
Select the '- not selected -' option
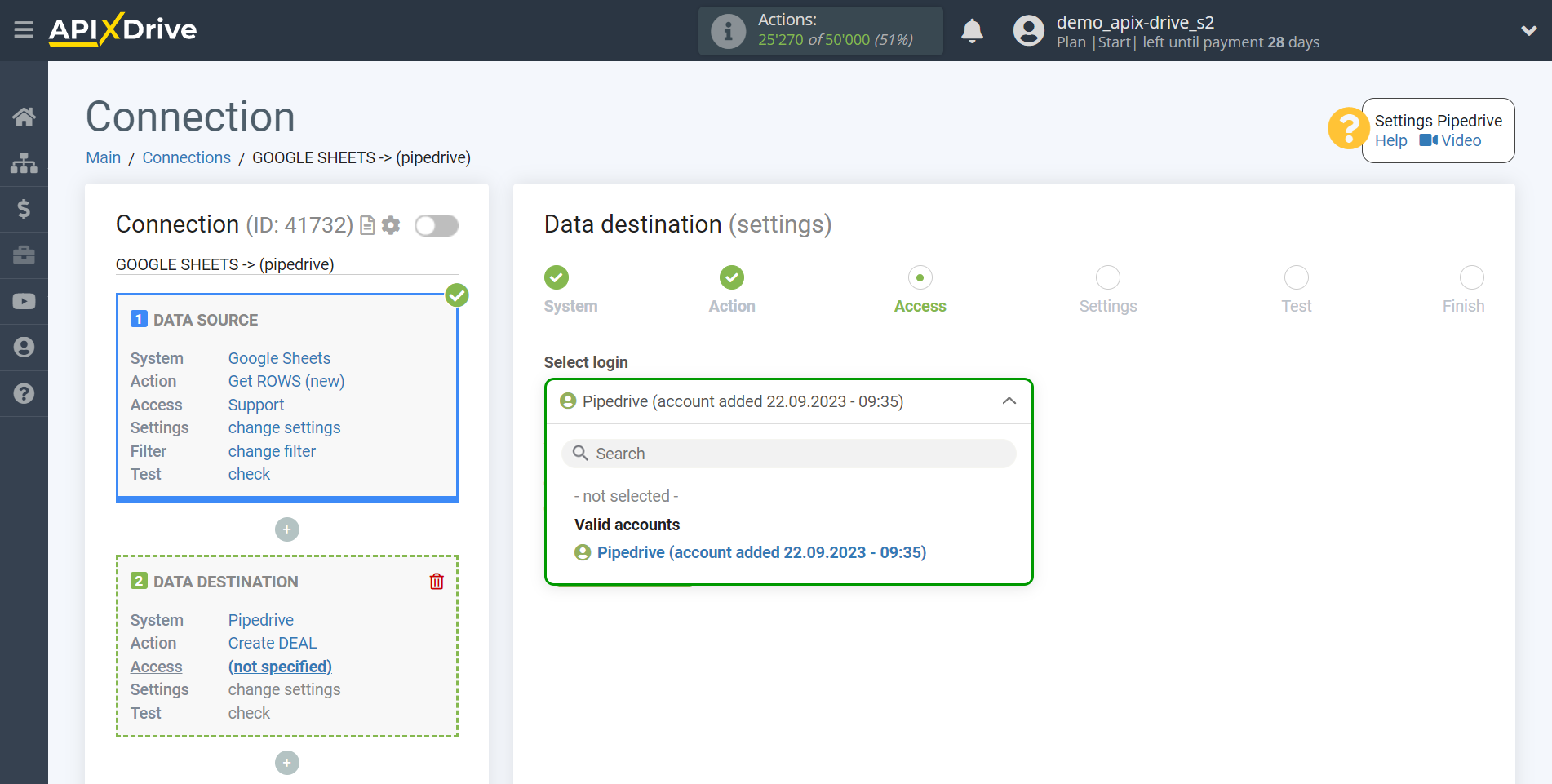point(627,496)
